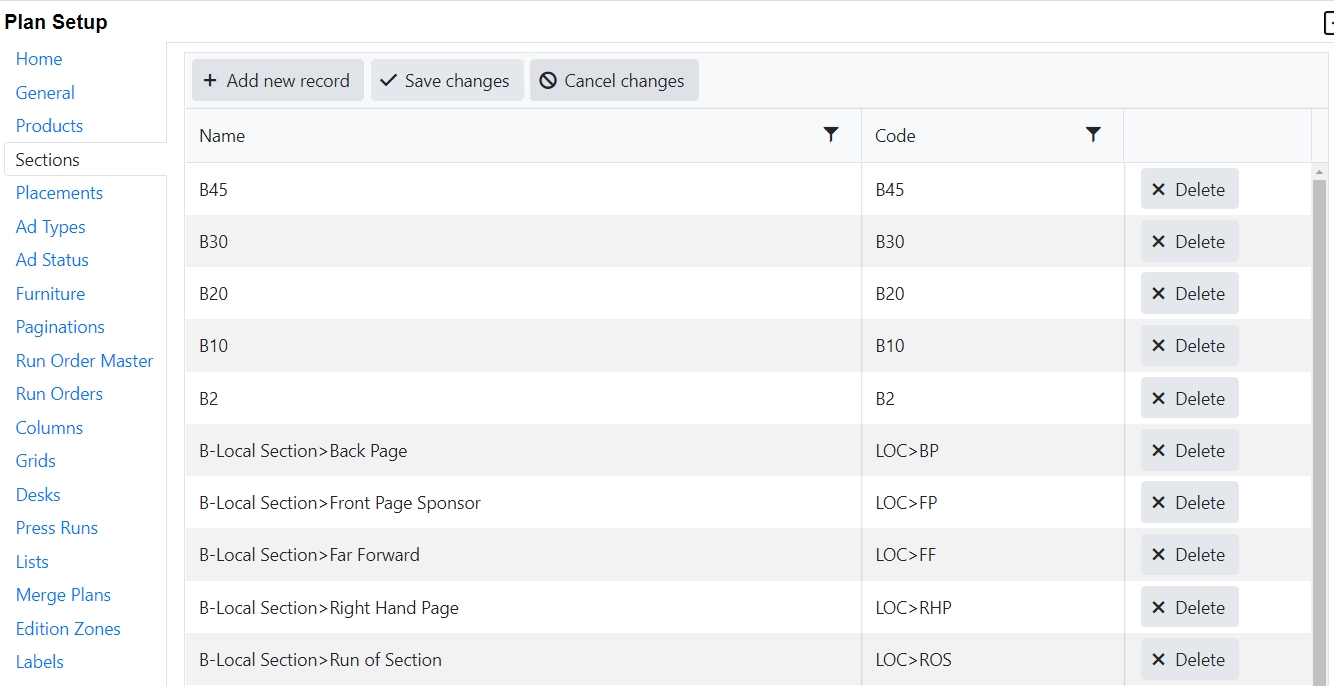Open the Placements setup page

click(x=59, y=193)
